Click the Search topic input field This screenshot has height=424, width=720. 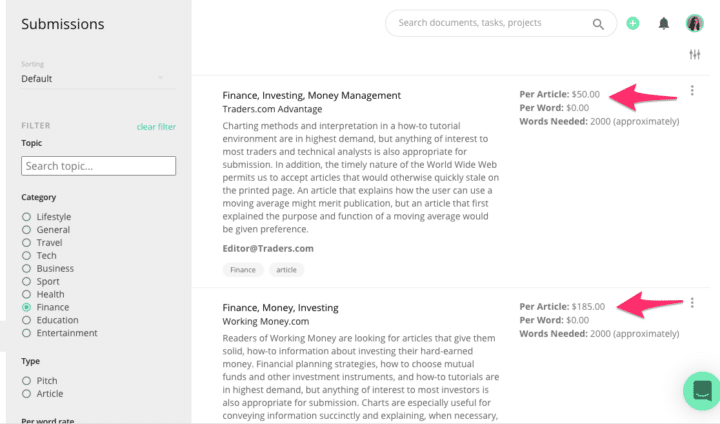(x=98, y=166)
